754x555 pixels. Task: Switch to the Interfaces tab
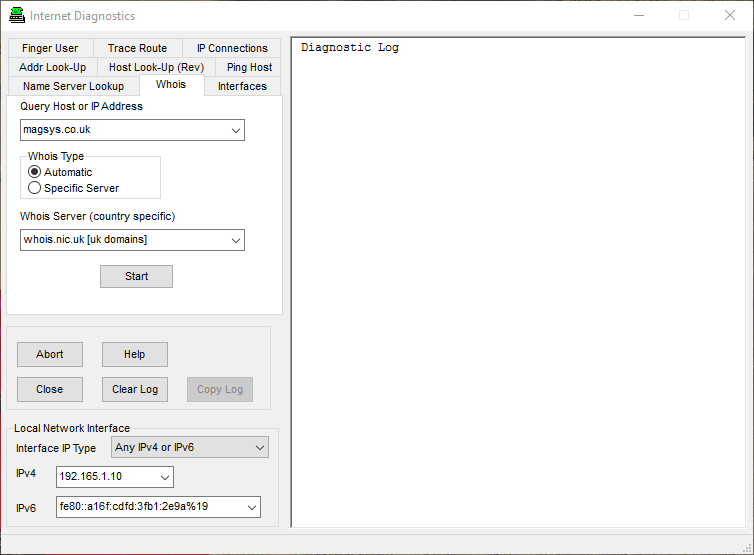[x=242, y=86]
